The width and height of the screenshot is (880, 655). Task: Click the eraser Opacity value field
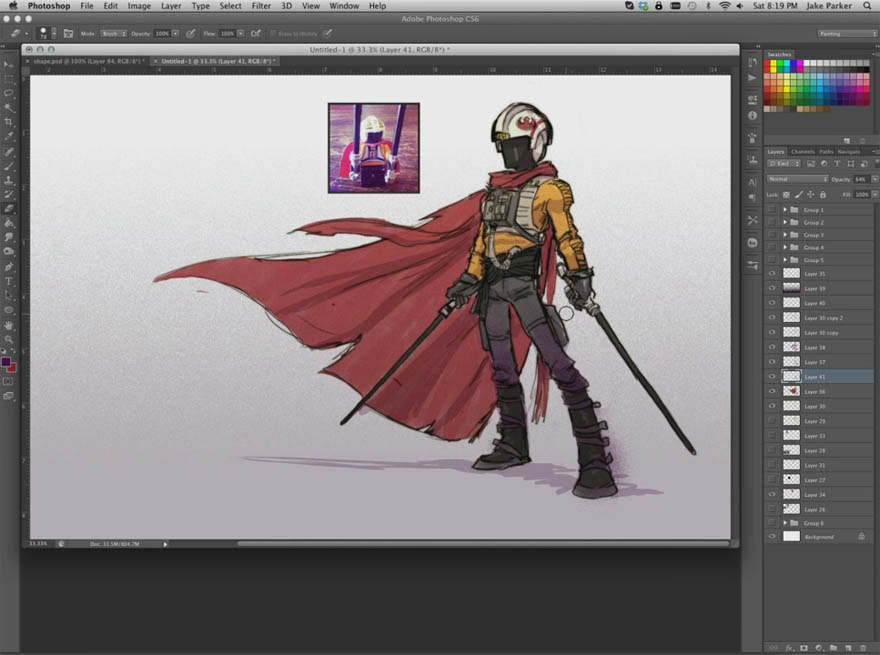pyautogui.click(x=162, y=34)
